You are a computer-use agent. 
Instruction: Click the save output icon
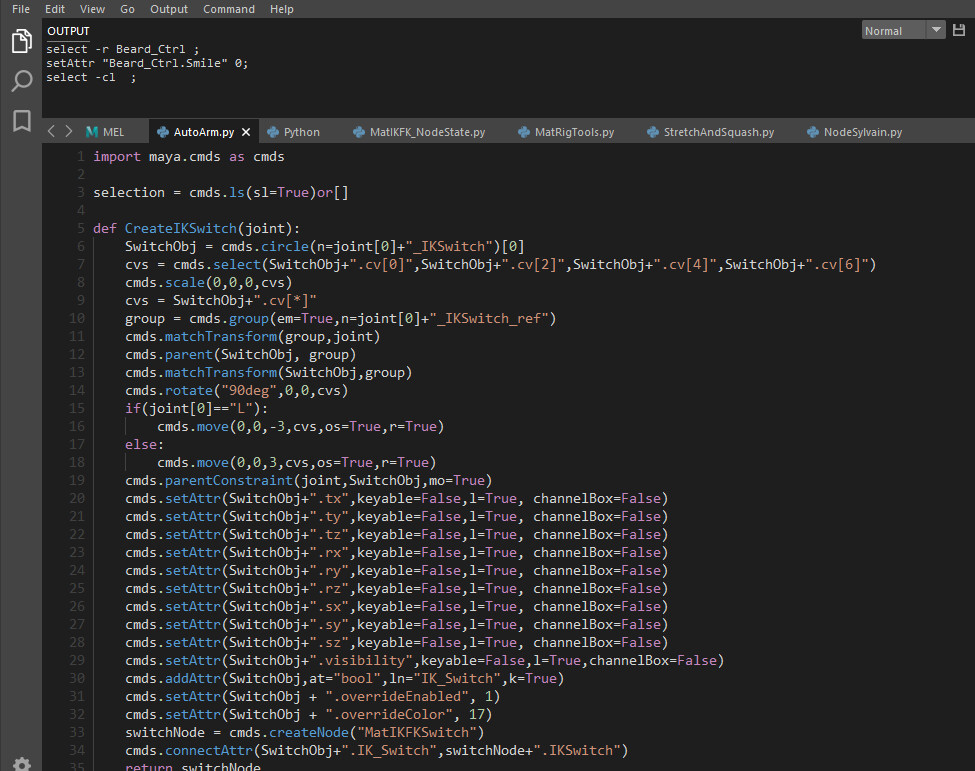click(x=959, y=31)
